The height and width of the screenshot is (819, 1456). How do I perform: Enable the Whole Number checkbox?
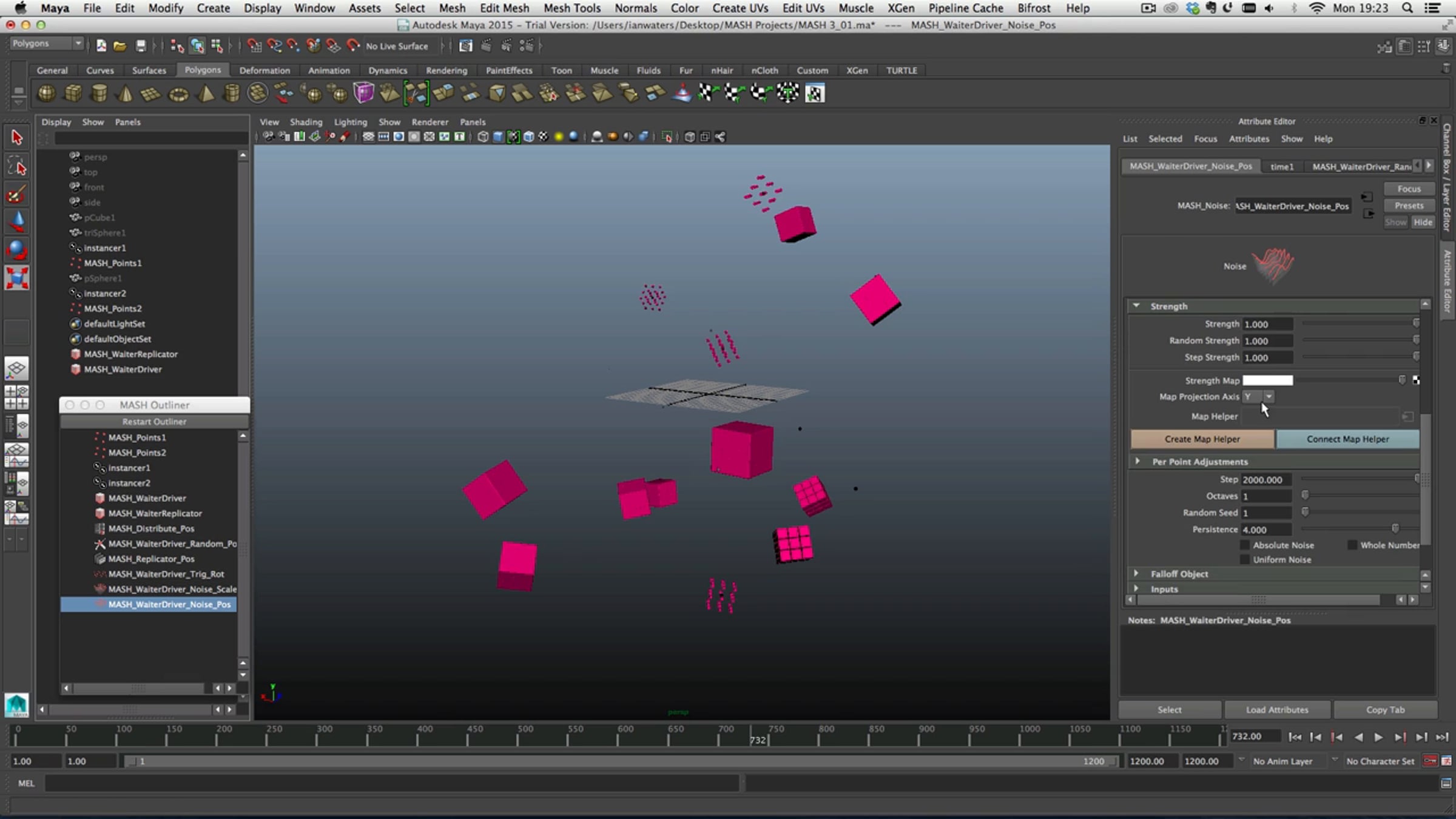(x=1352, y=545)
